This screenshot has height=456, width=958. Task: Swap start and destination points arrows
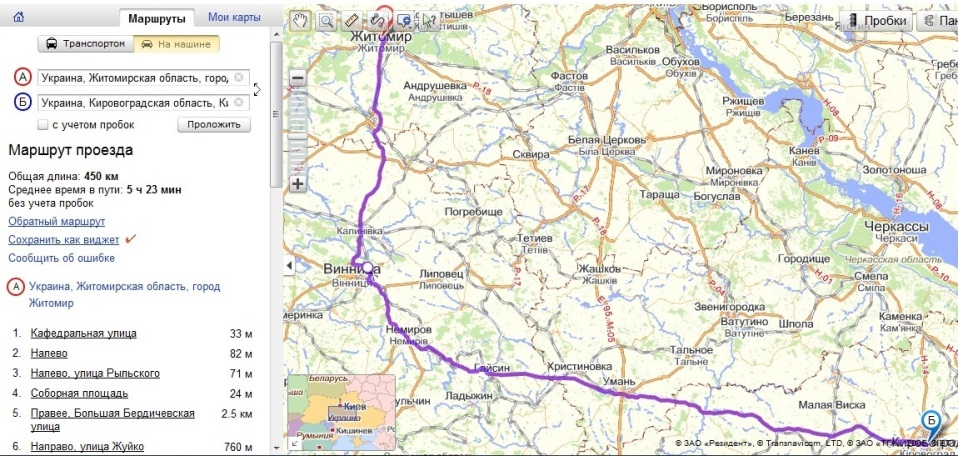[257, 90]
